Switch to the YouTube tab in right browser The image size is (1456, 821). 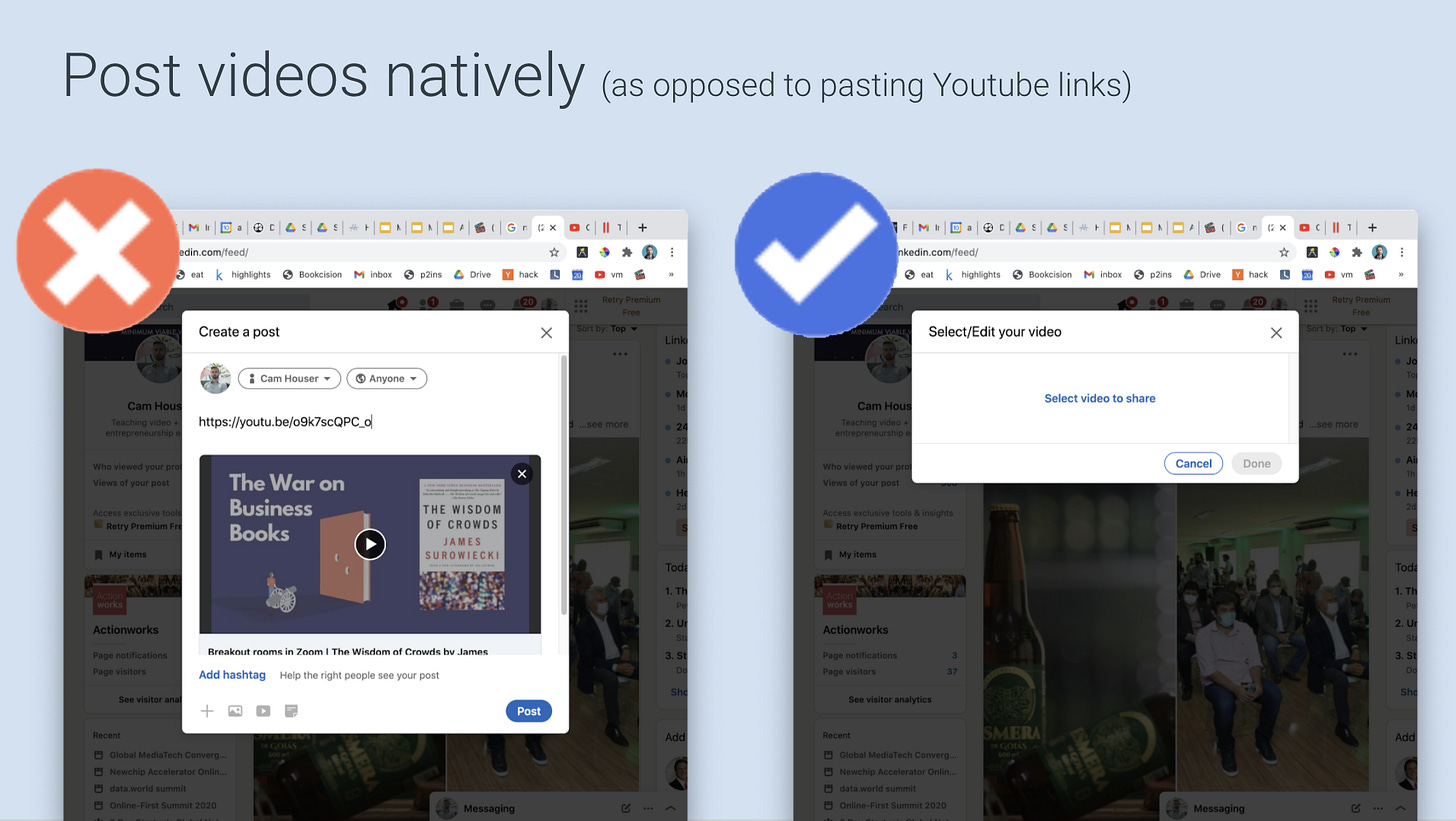(x=1310, y=228)
